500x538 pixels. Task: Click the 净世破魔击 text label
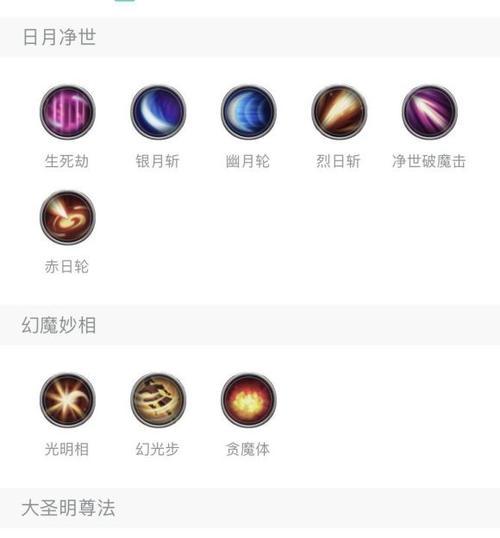click(x=429, y=161)
